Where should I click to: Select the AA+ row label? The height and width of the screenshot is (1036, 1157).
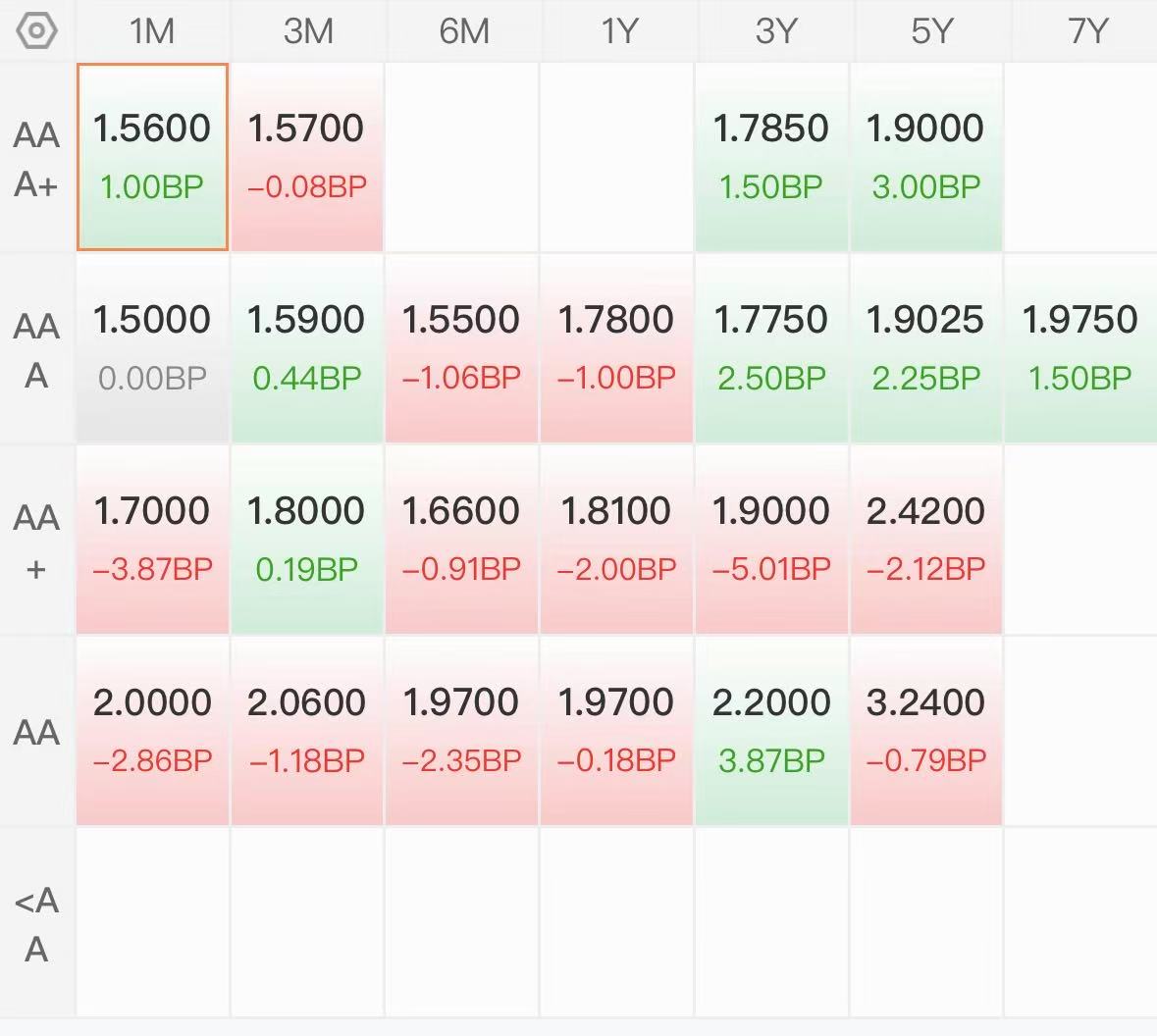tap(36, 542)
